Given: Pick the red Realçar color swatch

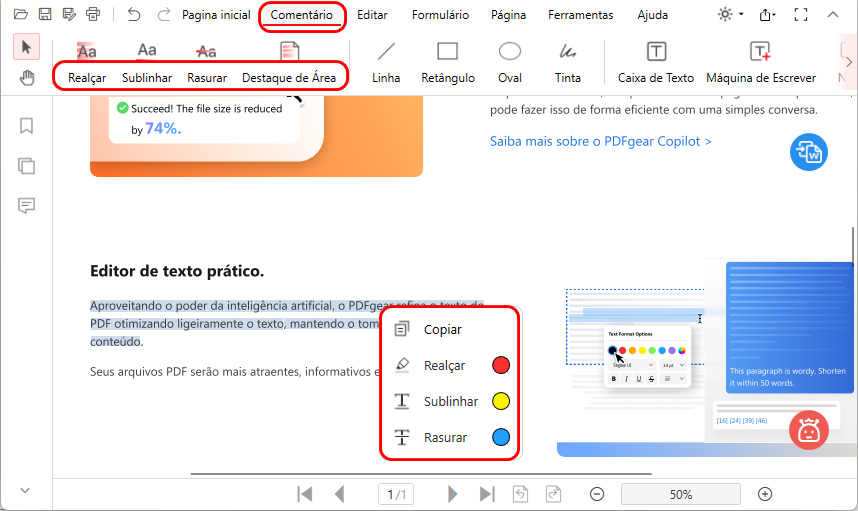Looking at the screenshot, I should [x=501, y=365].
